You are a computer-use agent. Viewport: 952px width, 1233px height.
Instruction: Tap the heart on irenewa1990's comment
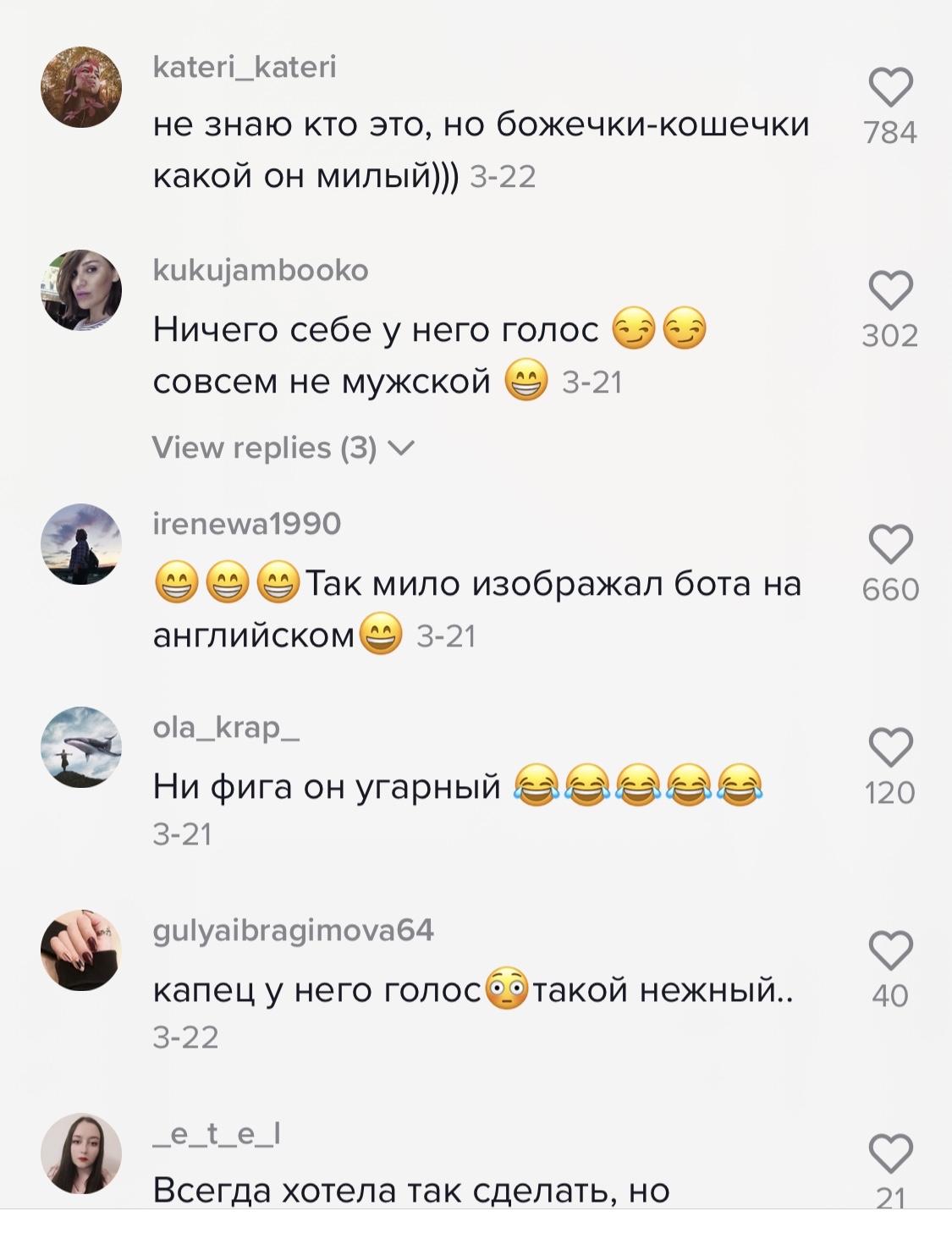(890, 544)
